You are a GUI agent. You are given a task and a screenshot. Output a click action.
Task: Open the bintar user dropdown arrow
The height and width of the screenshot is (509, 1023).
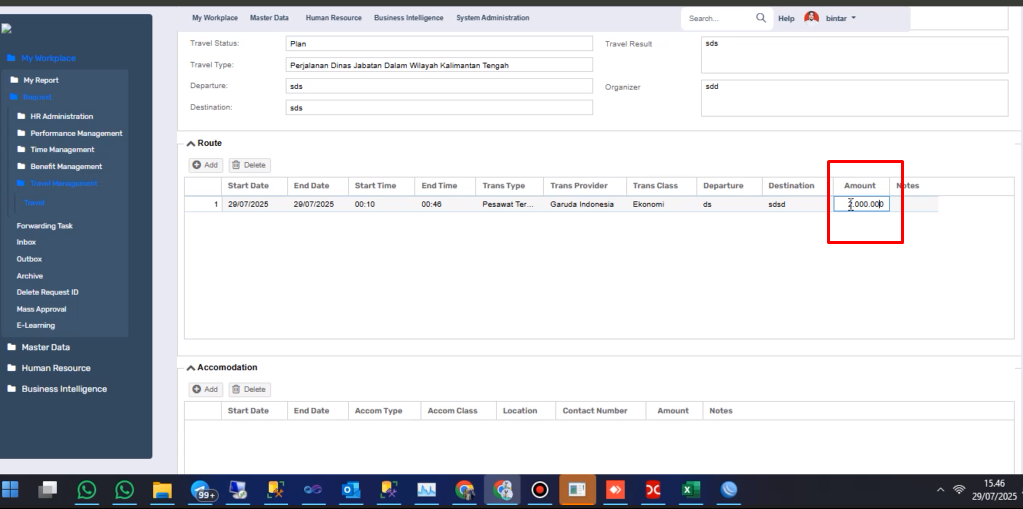click(x=853, y=18)
